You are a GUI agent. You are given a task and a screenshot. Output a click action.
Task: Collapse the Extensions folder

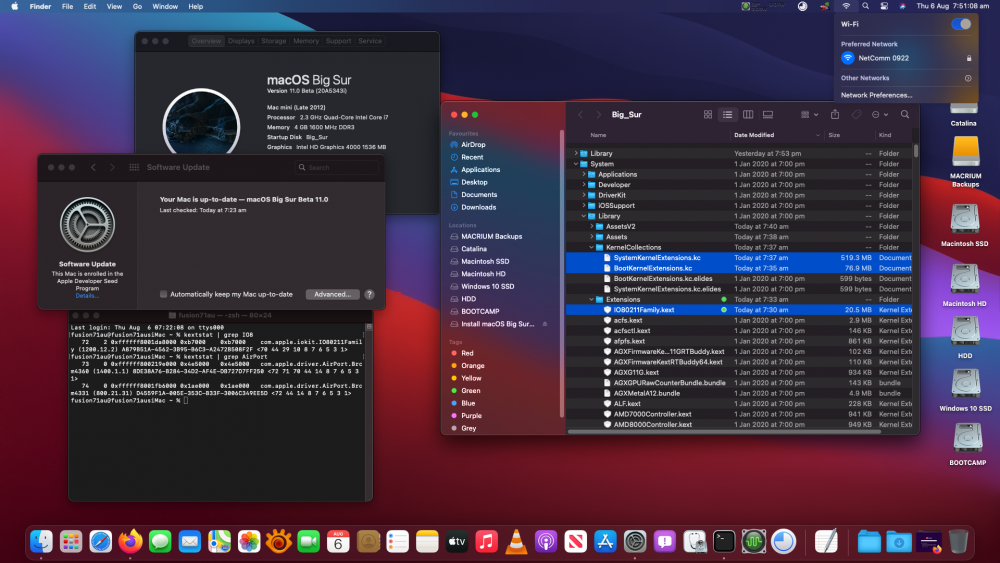tap(591, 299)
